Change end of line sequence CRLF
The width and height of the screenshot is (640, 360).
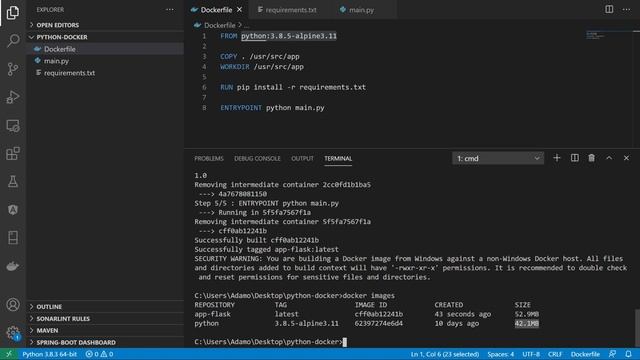pyautogui.click(x=555, y=354)
